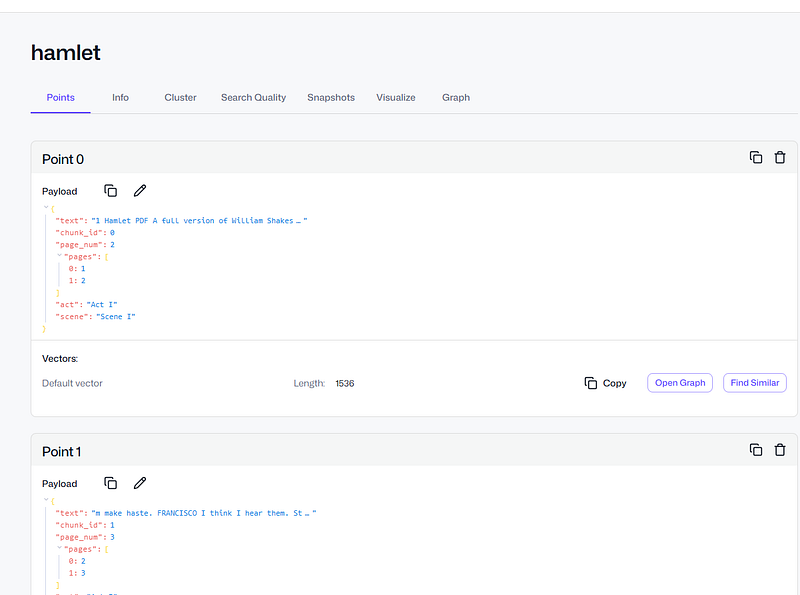Click the Point 1 heading

(x=61, y=452)
